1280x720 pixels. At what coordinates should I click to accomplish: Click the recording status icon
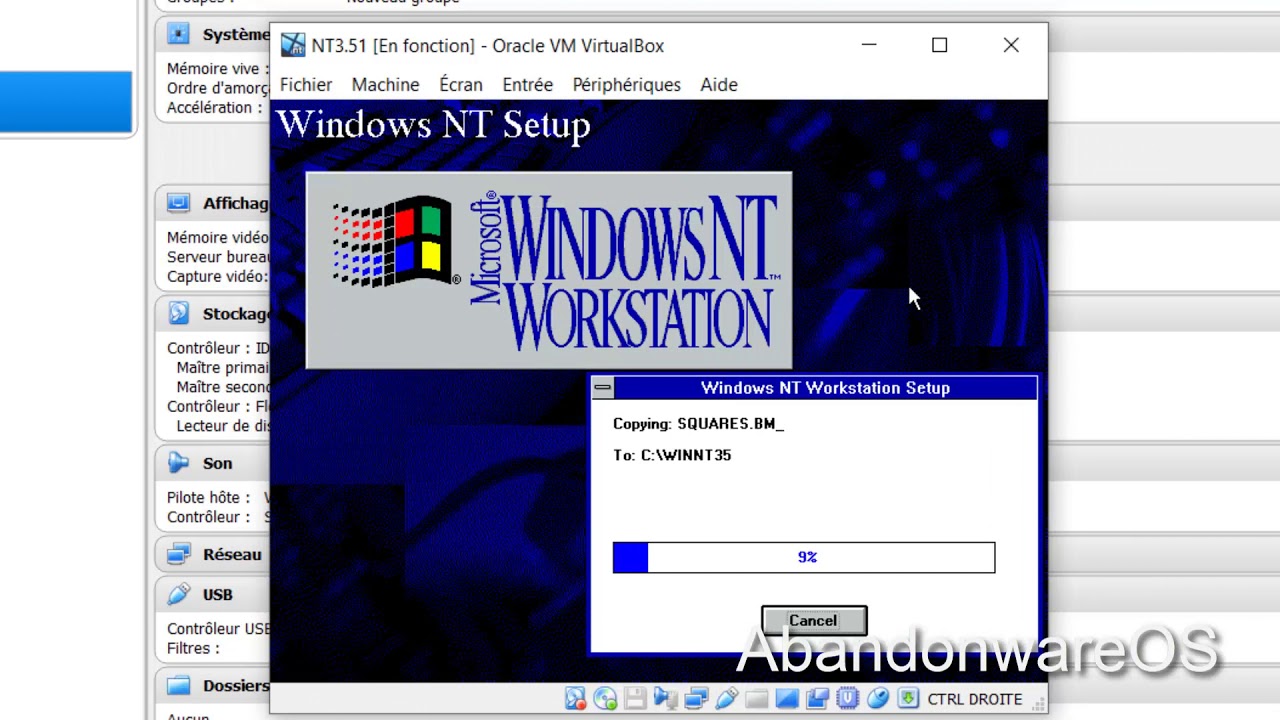(x=817, y=698)
